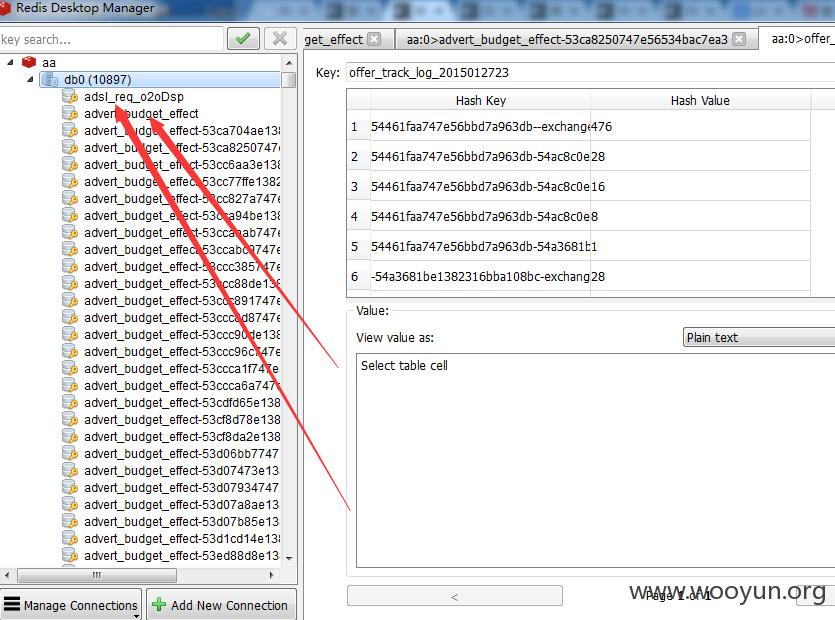Collapse the db0 (10897) database node
This screenshot has height=620, width=835.
30,80
